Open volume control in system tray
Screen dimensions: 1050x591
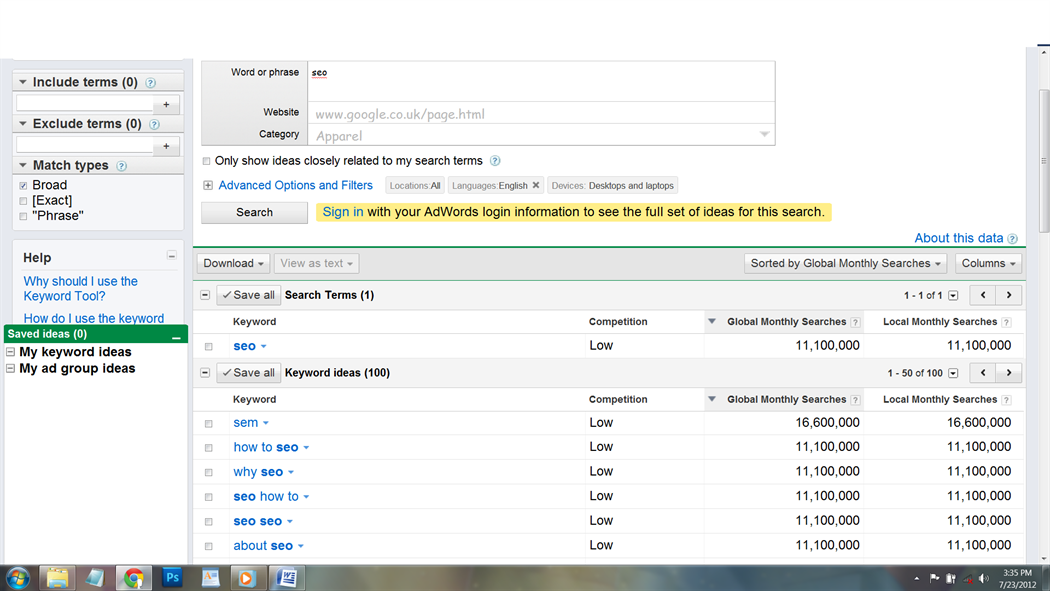983,579
